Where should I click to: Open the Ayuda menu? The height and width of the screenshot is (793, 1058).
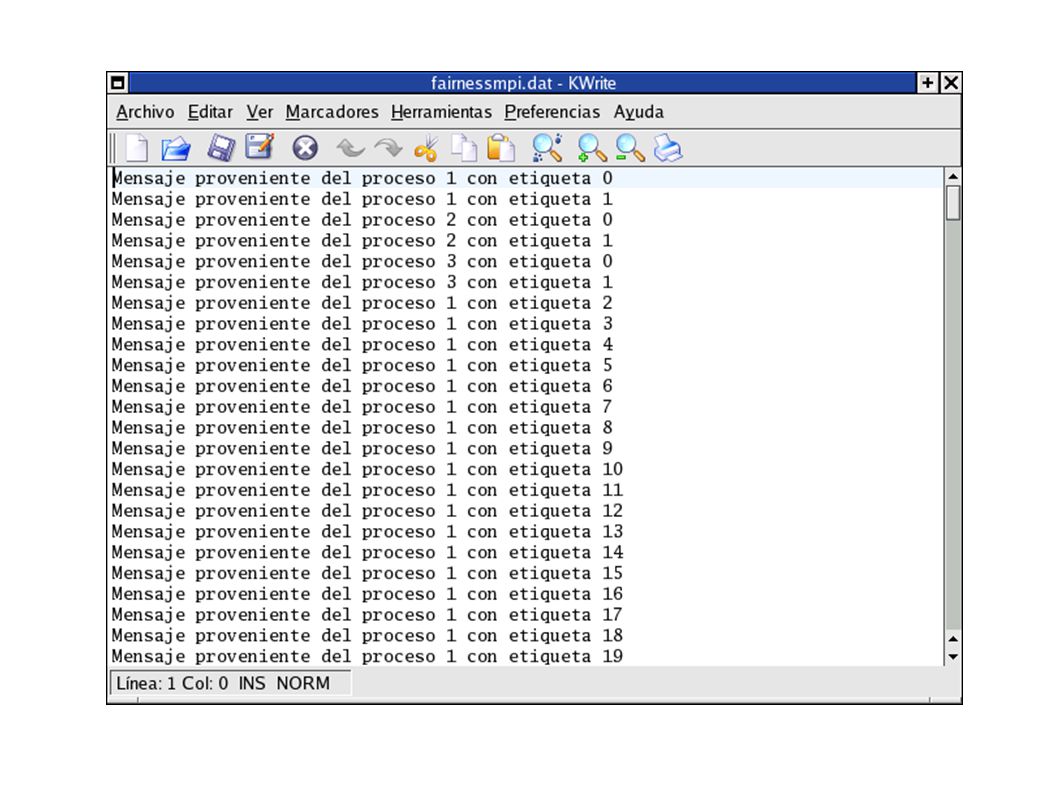click(x=638, y=112)
